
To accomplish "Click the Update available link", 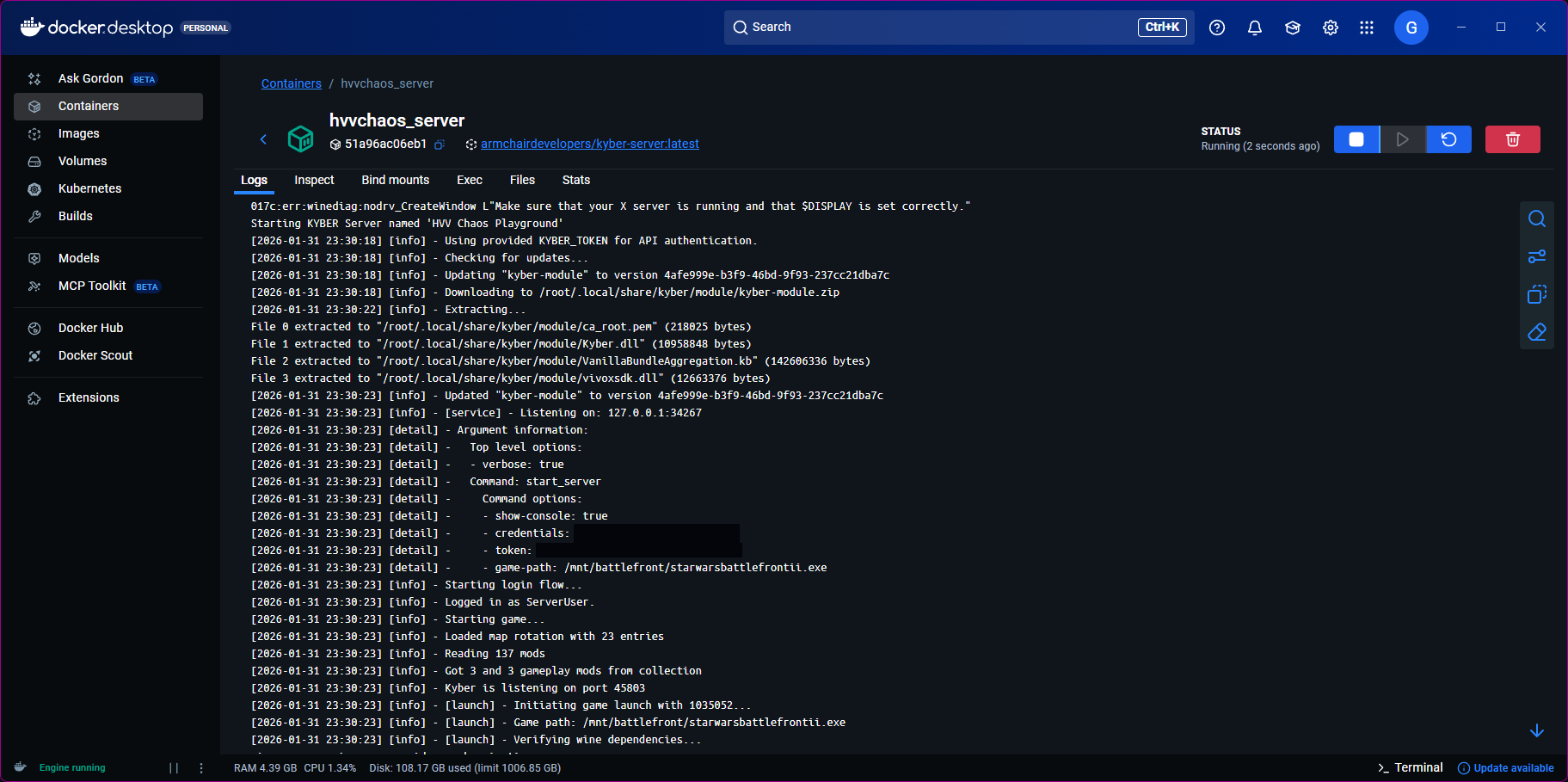I will click(1506, 768).
